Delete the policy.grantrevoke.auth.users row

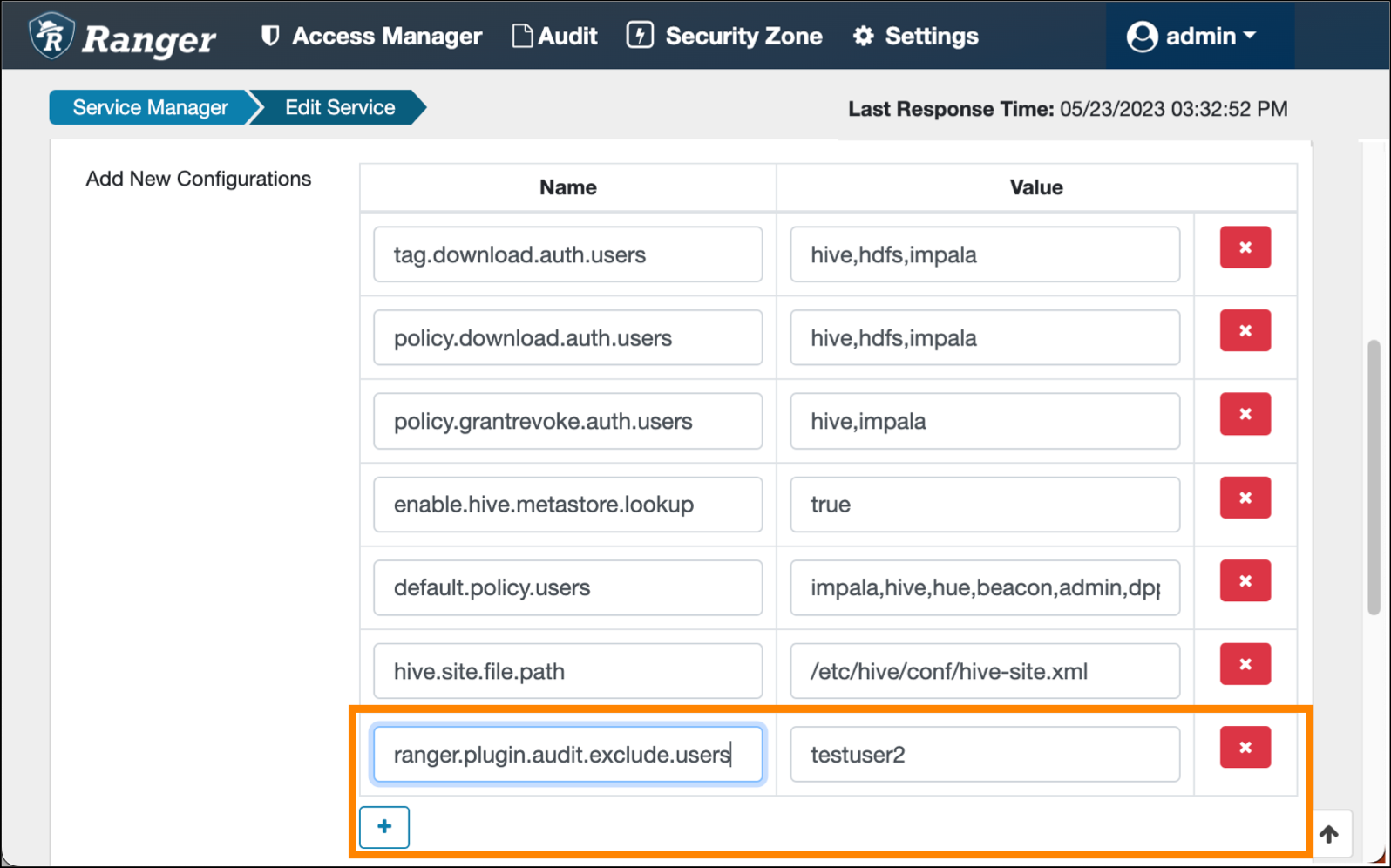point(1245,414)
